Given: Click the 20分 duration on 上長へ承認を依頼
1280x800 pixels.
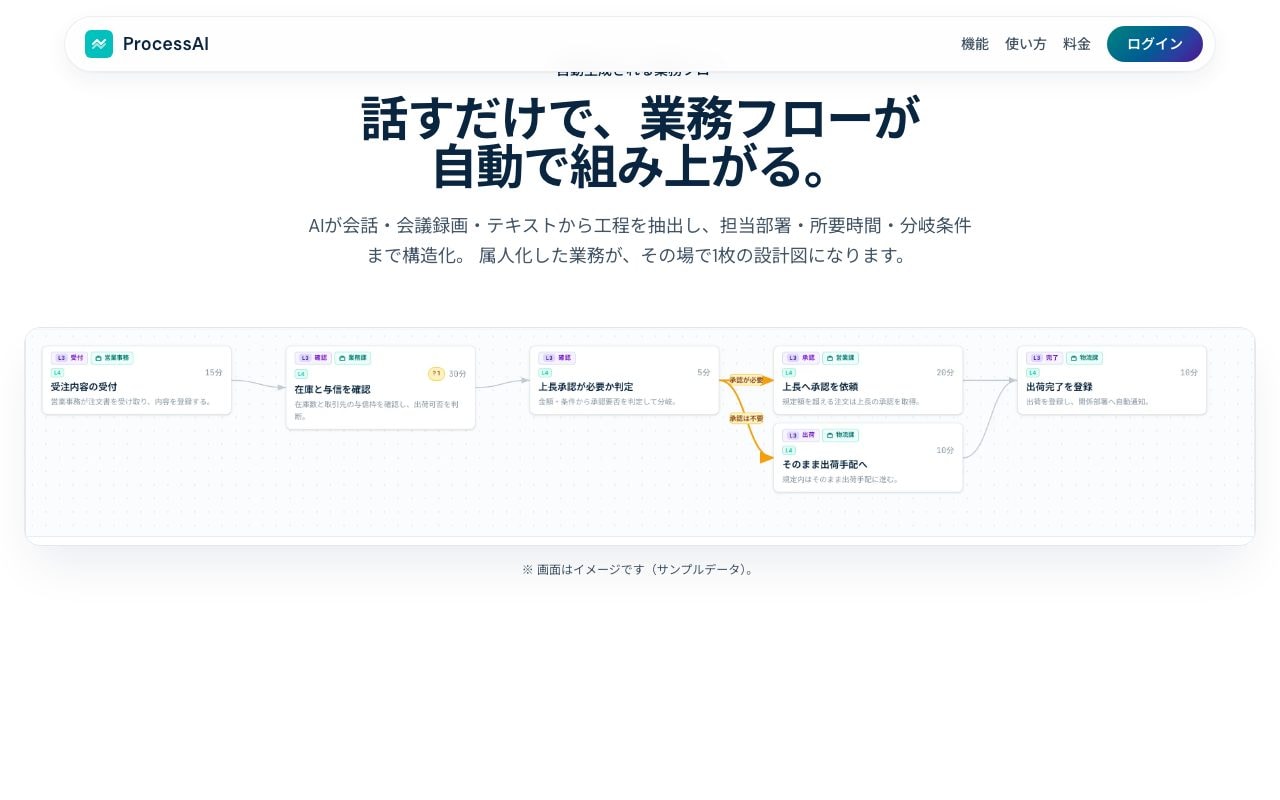Looking at the screenshot, I should coord(946,372).
